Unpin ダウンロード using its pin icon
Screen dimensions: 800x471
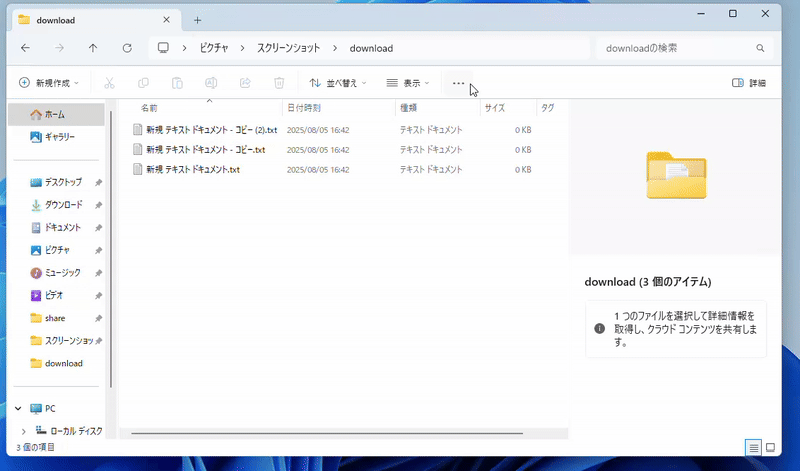pyautogui.click(x=98, y=205)
